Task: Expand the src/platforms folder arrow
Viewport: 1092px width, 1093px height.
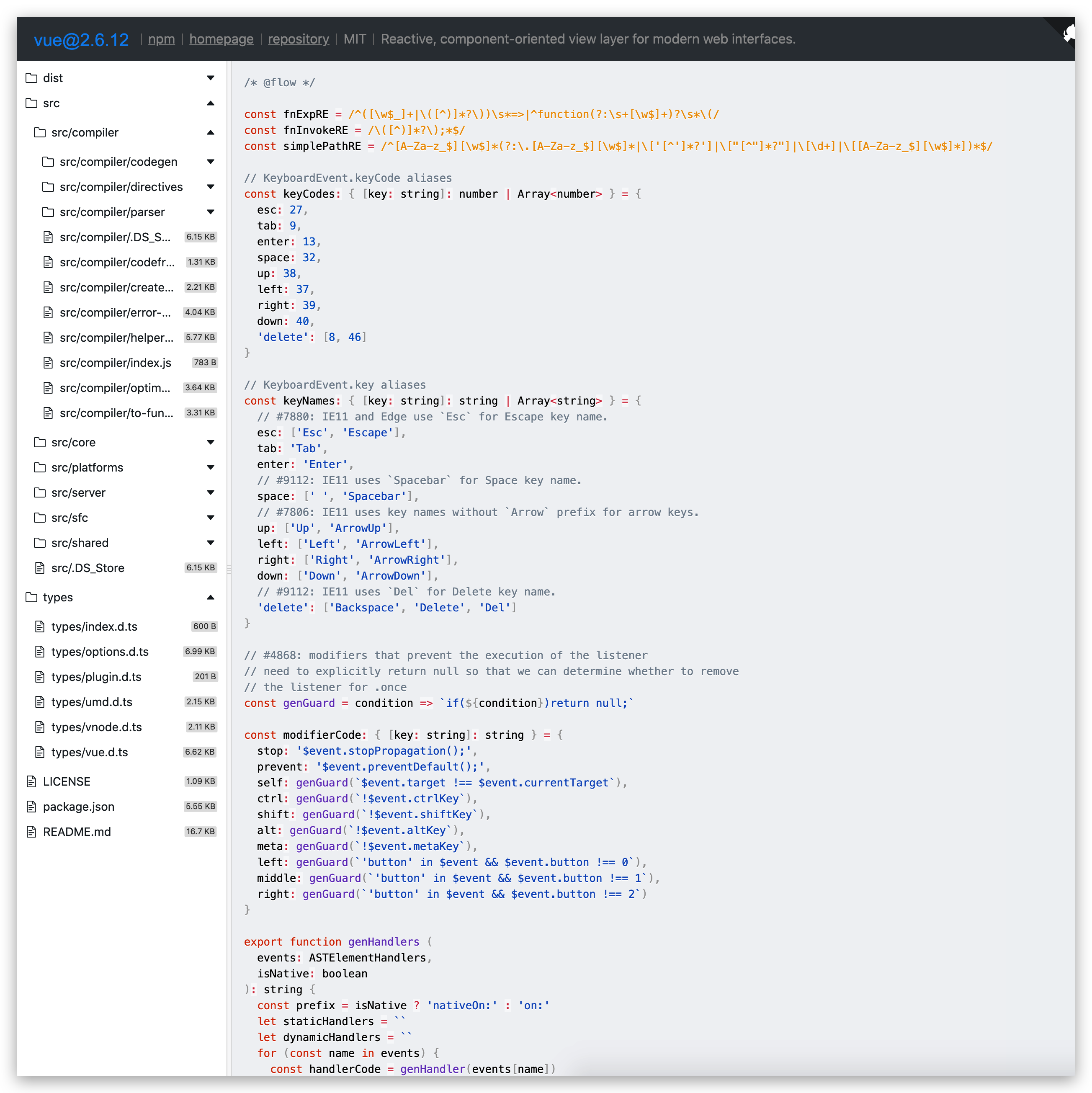Action: pos(210,467)
